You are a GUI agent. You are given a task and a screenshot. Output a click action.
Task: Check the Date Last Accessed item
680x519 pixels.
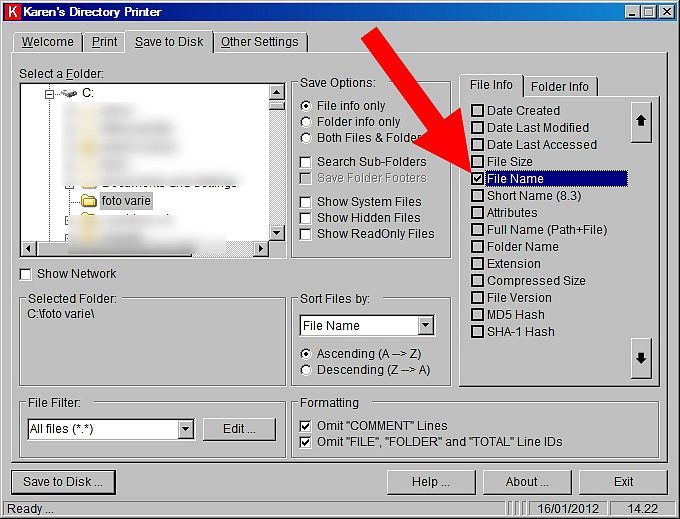pyautogui.click(x=477, y=144)
